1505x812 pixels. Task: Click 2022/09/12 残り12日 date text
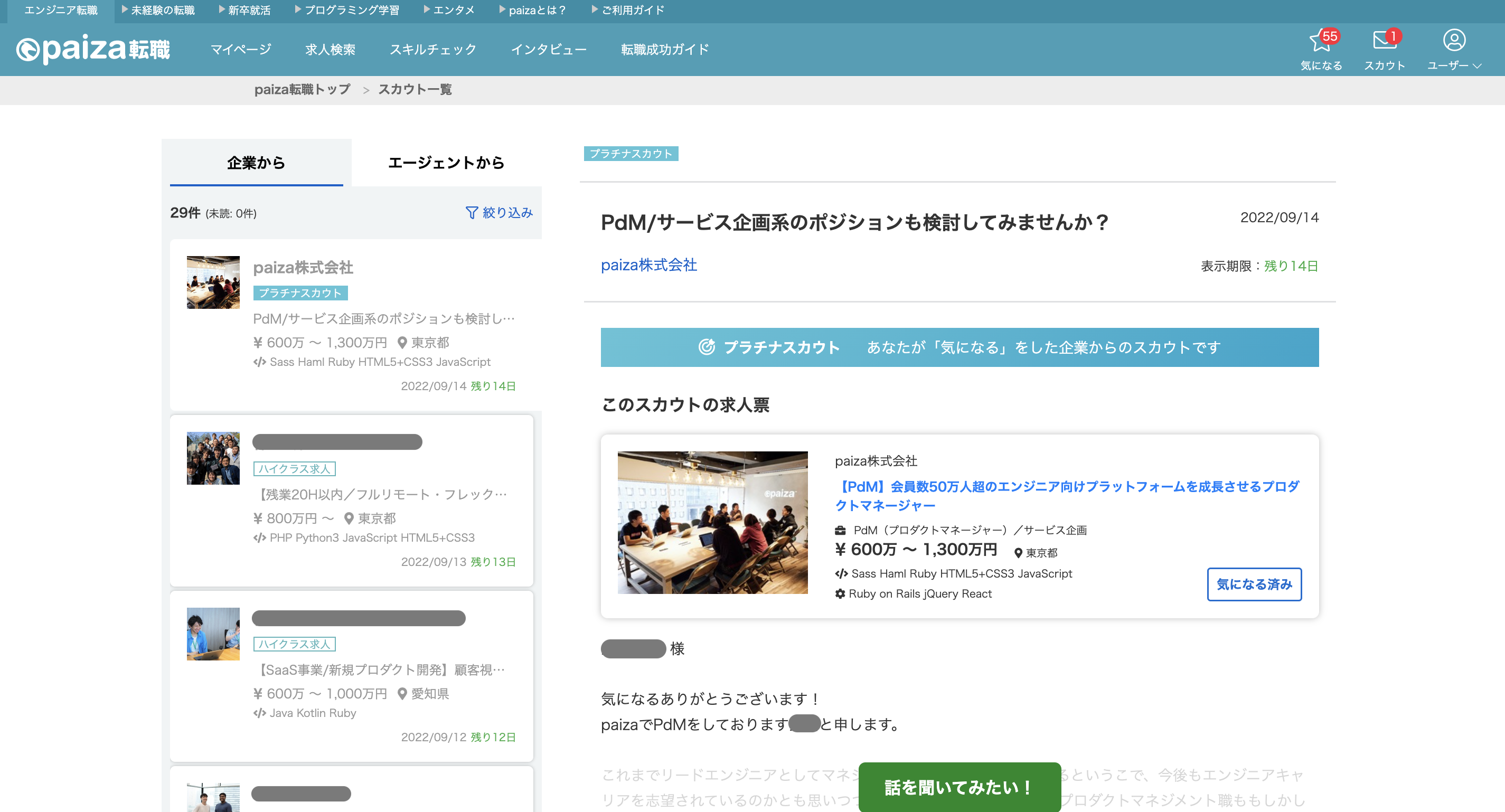tap(458, 737)
